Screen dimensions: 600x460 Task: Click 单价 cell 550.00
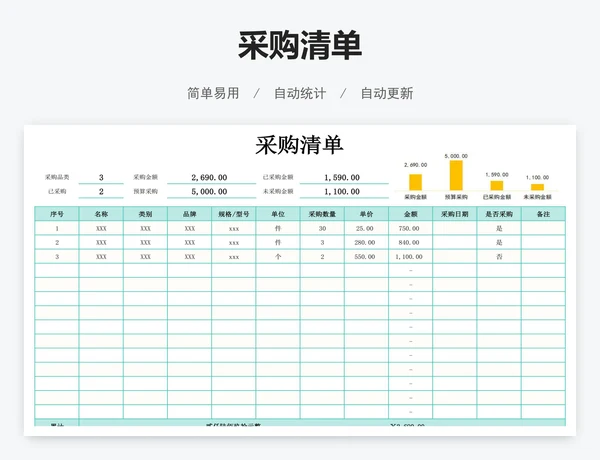366,256
